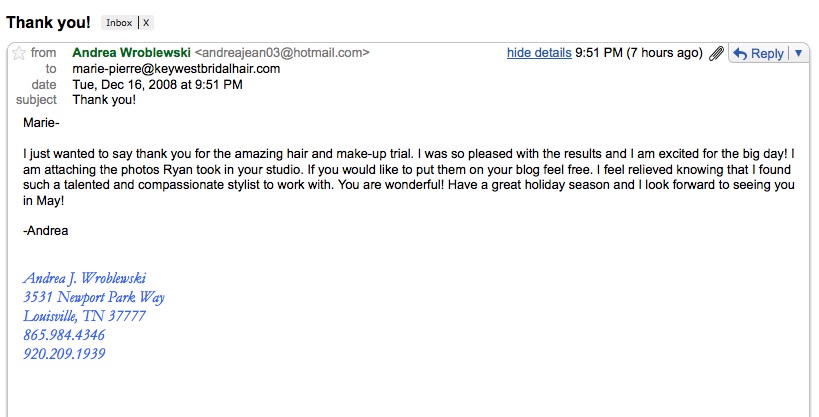Click phone number 920.209.1939
The width and height of the screenshot is (819, 417).
(64, 354)
